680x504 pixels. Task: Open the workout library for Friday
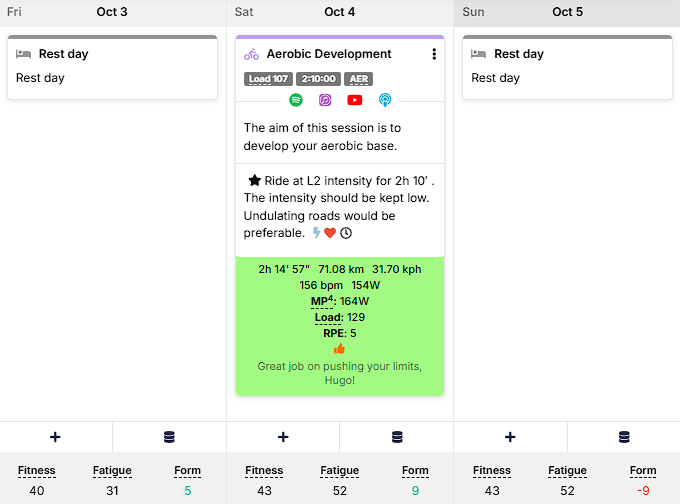pyautogui.click(x=169, y=437)
